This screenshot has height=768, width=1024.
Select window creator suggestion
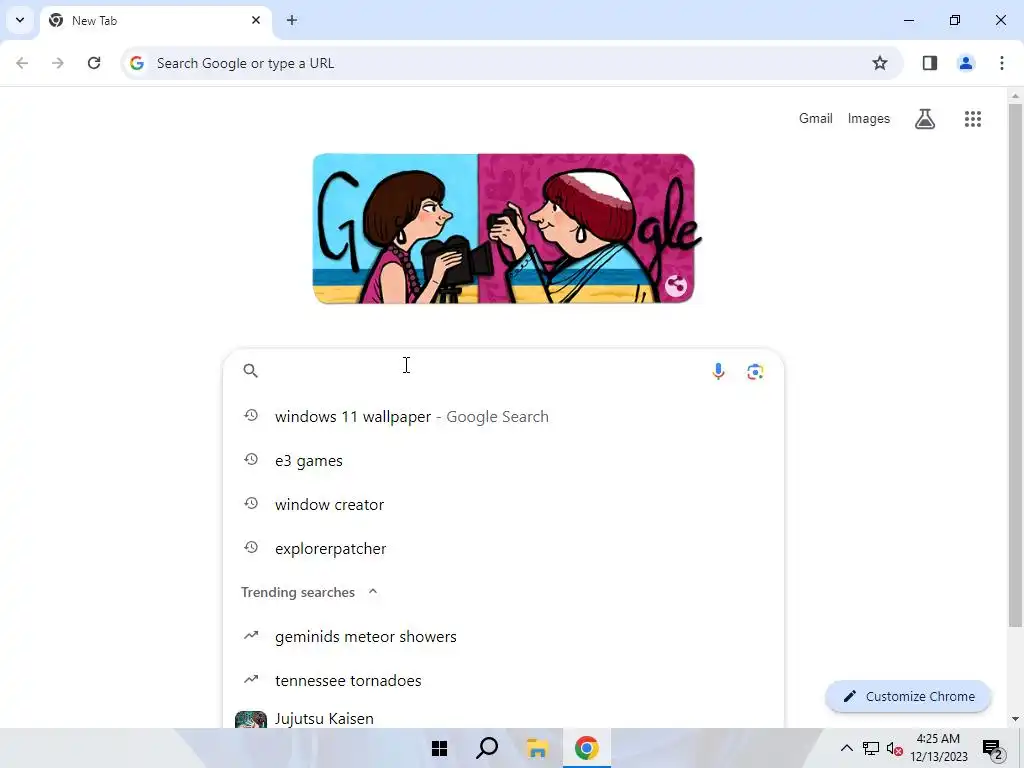pos(503,504)
